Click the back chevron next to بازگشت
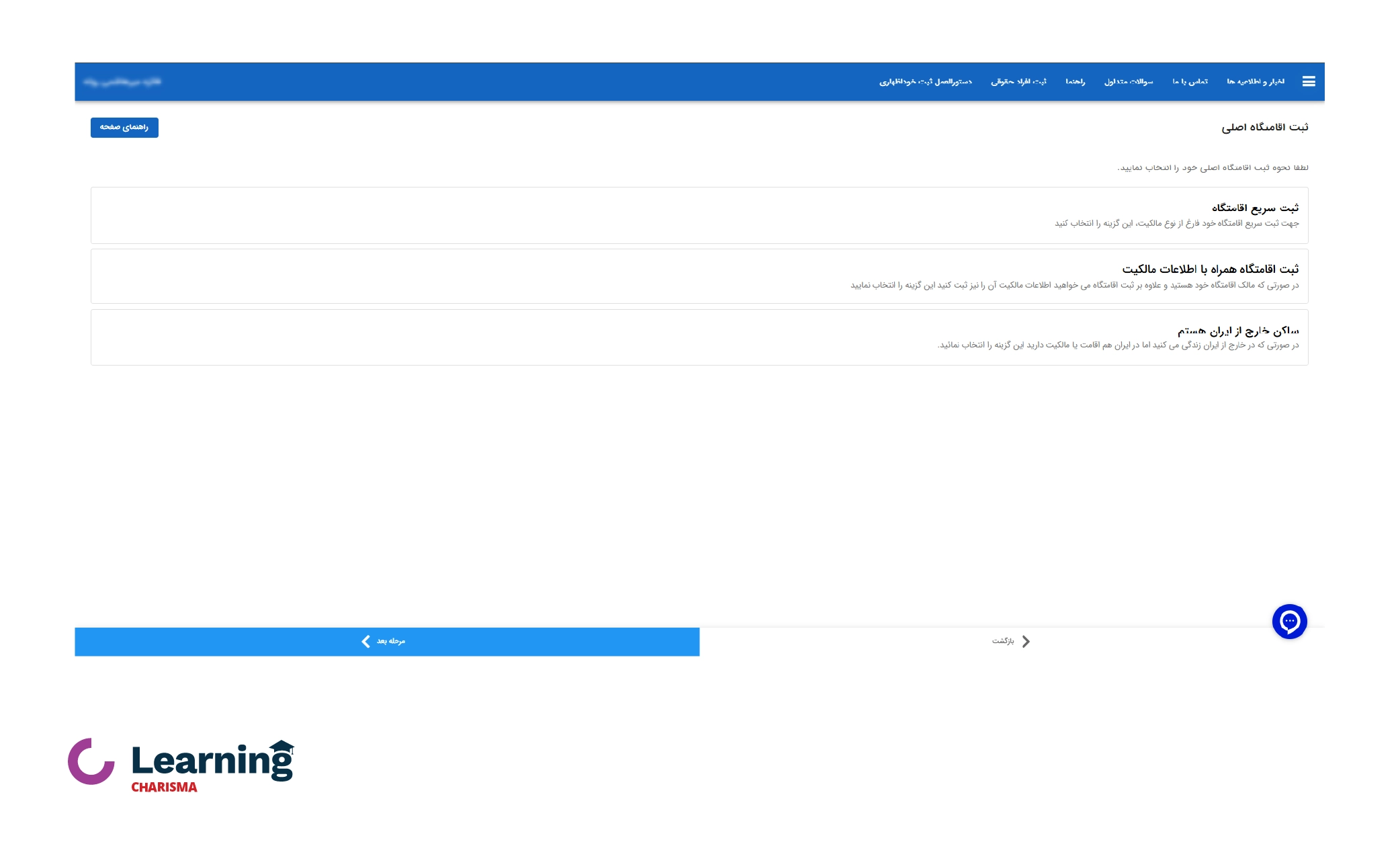The image size is (1400, 842). 1026,642
